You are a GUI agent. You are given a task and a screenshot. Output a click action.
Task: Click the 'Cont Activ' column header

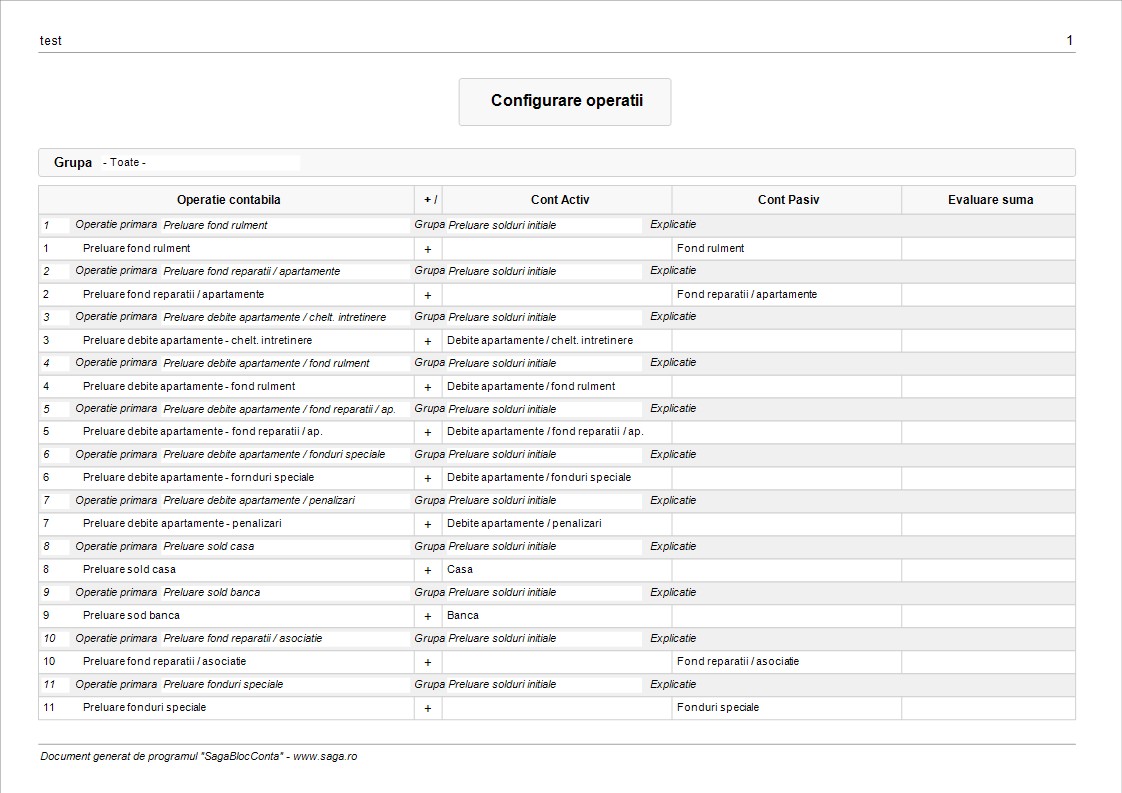point(560,200)
